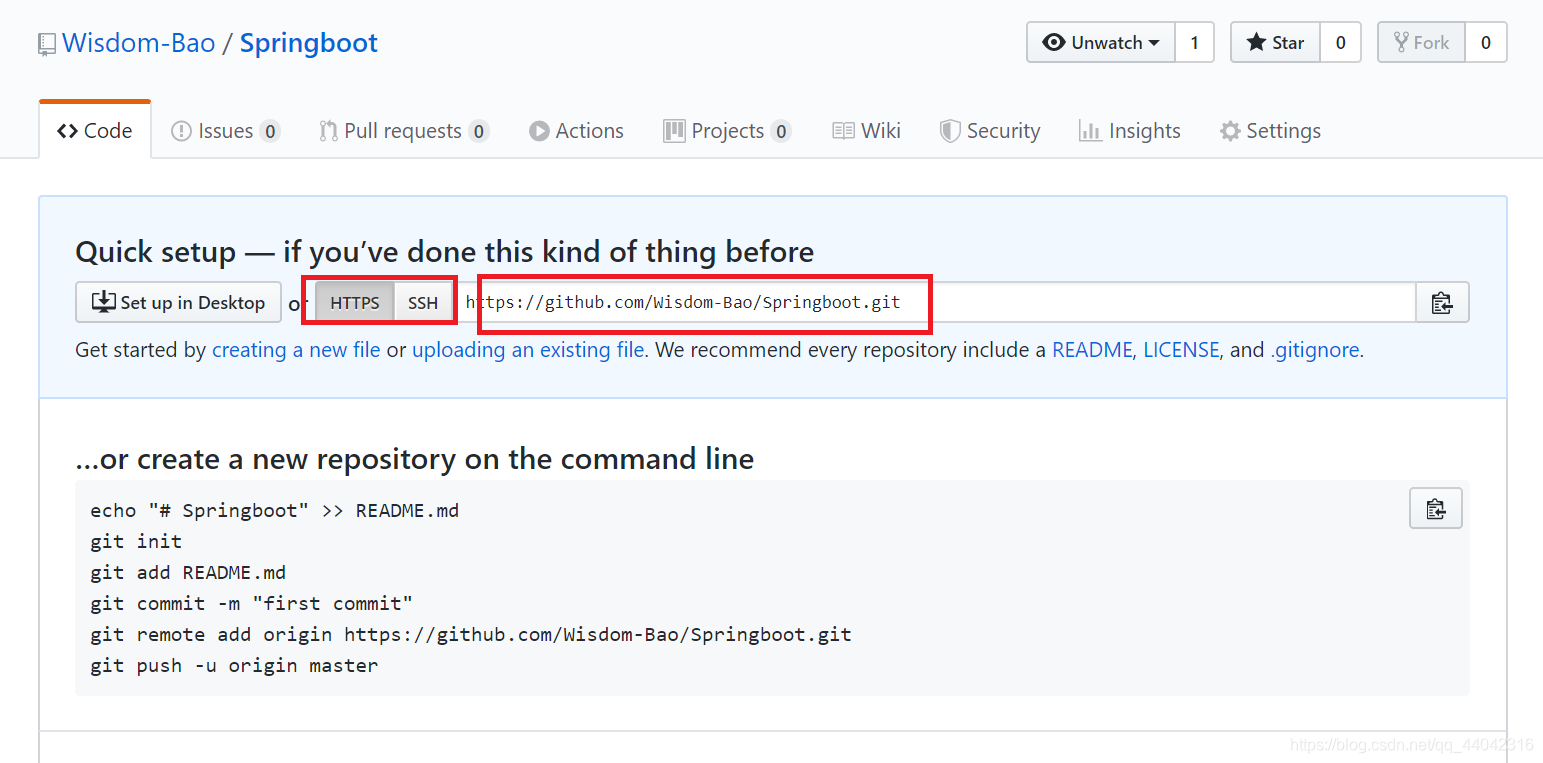Viewport: 1543px width, 763px height.
Task: Select the SSH clone protocol
Action: 423,303
